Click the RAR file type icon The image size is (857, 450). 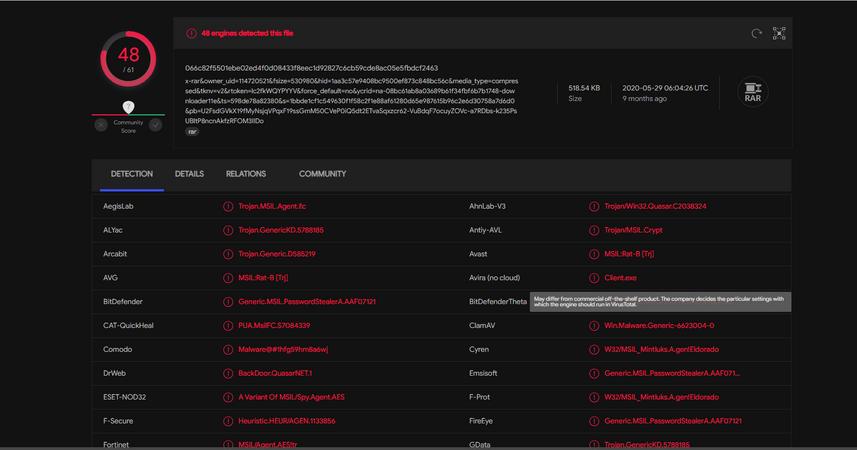pos(753,92)
